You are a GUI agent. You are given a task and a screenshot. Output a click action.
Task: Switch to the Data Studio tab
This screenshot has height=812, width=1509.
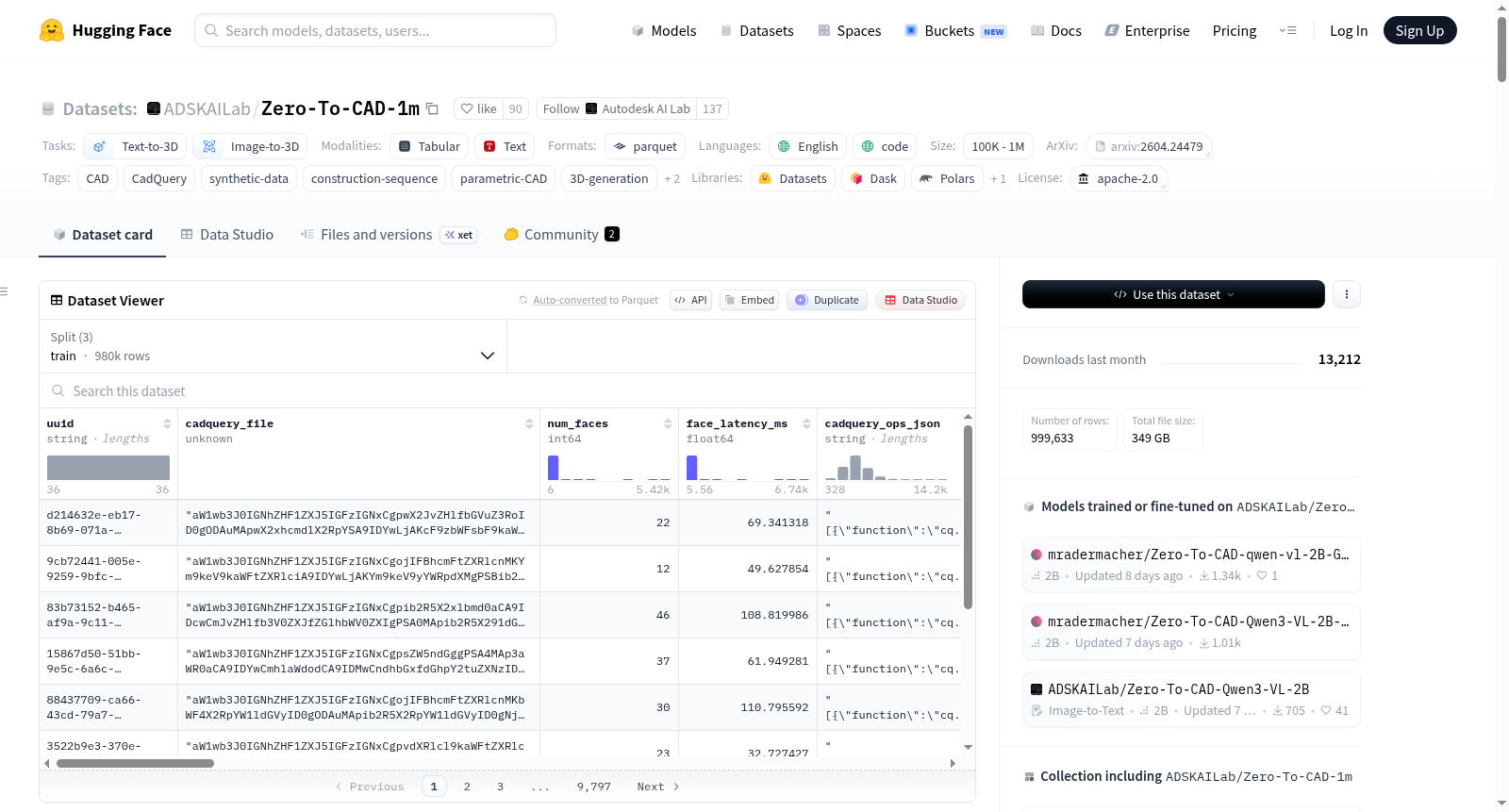(227, 235)
